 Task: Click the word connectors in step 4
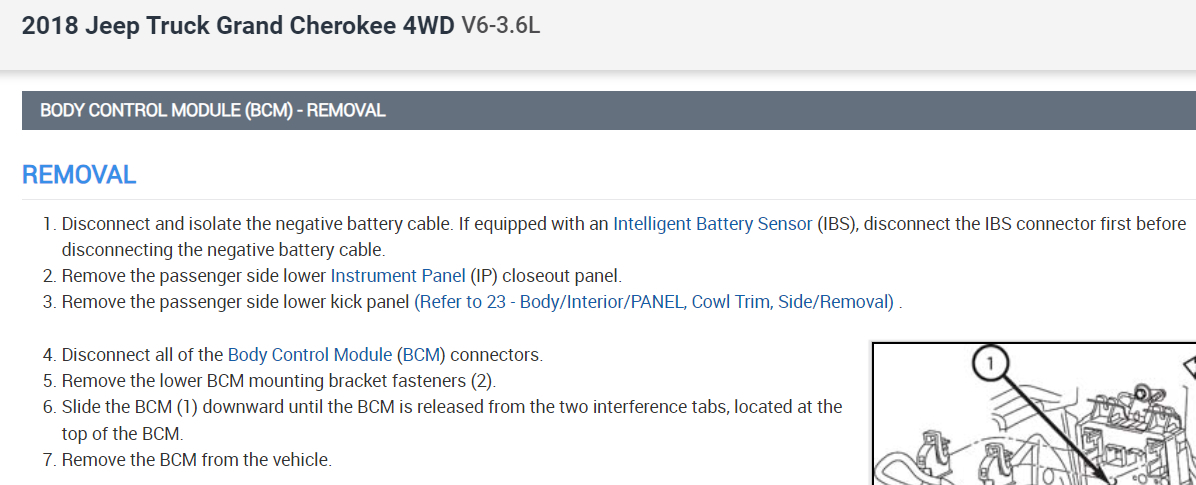pos(496,354)
